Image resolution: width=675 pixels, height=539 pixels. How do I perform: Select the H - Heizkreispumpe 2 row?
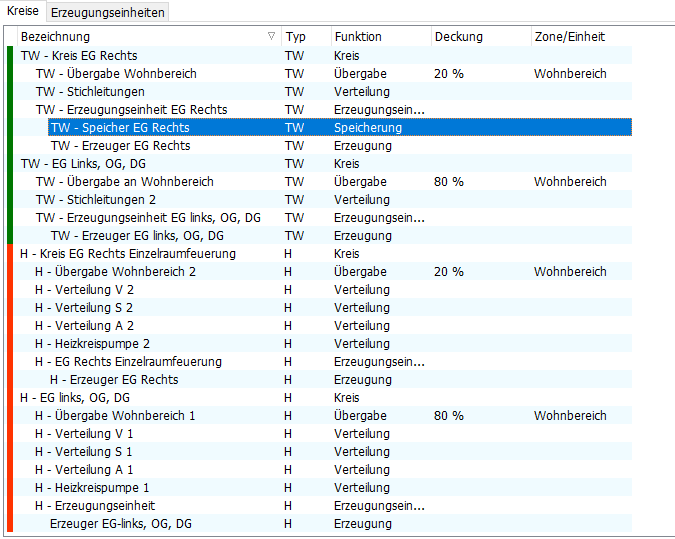coord(92,344)
